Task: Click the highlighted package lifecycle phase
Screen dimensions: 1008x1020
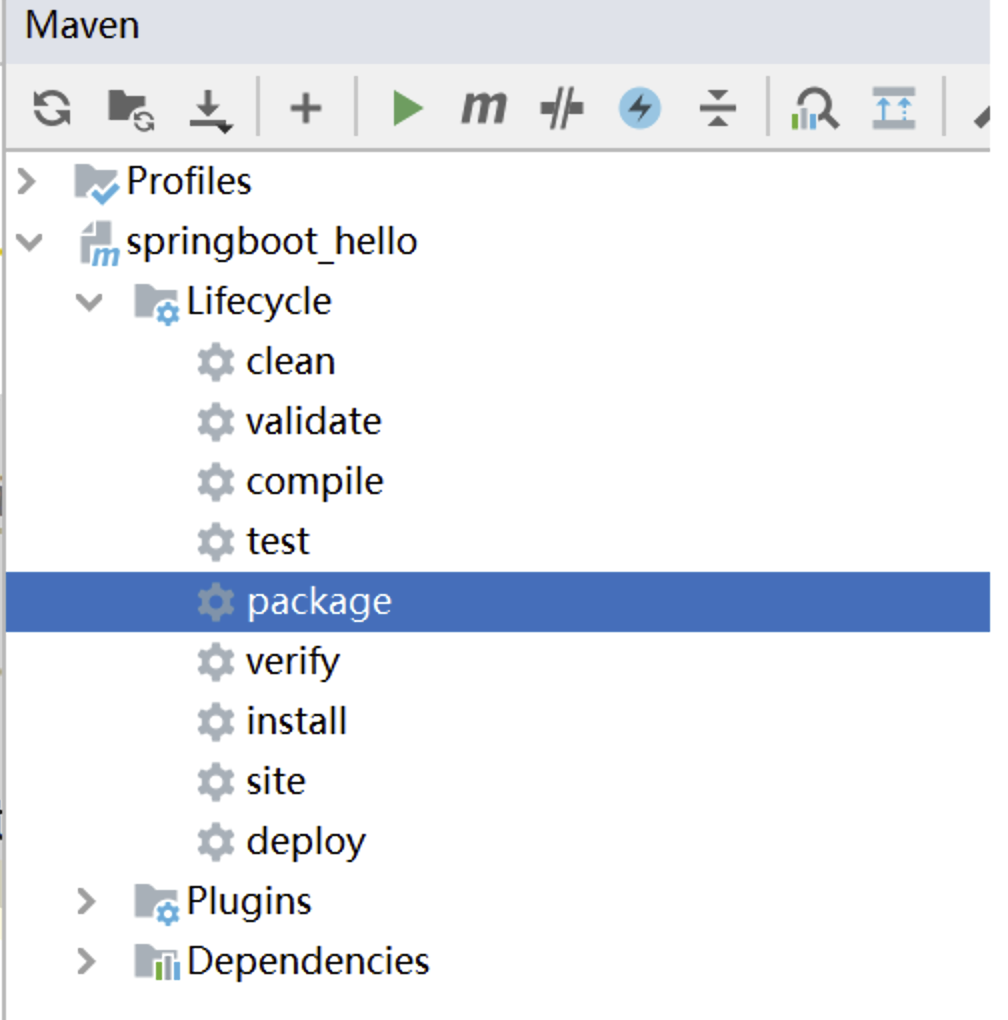Action: point(318,602)
